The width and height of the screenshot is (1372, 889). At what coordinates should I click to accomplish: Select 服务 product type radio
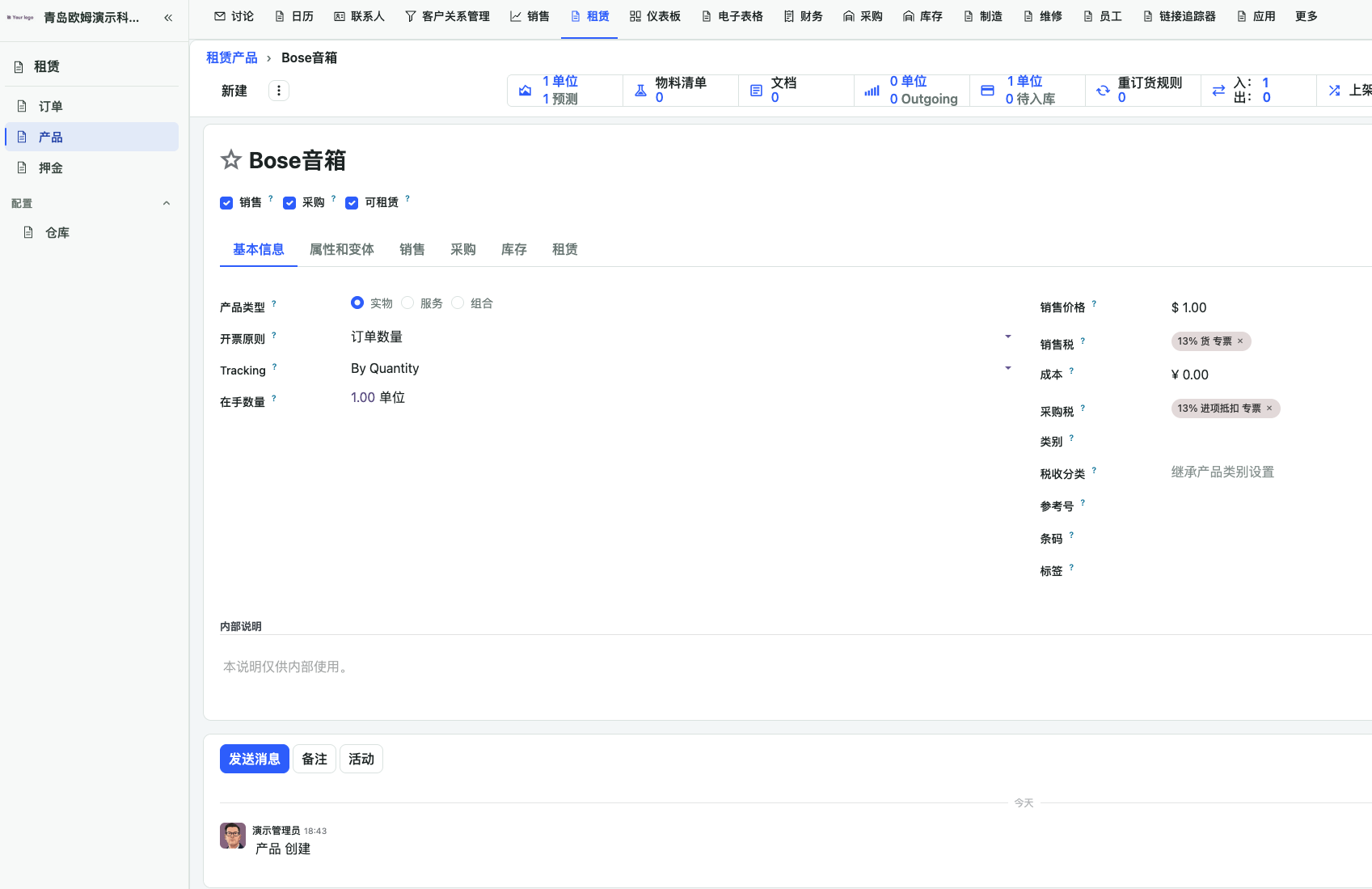coord(407,303)
